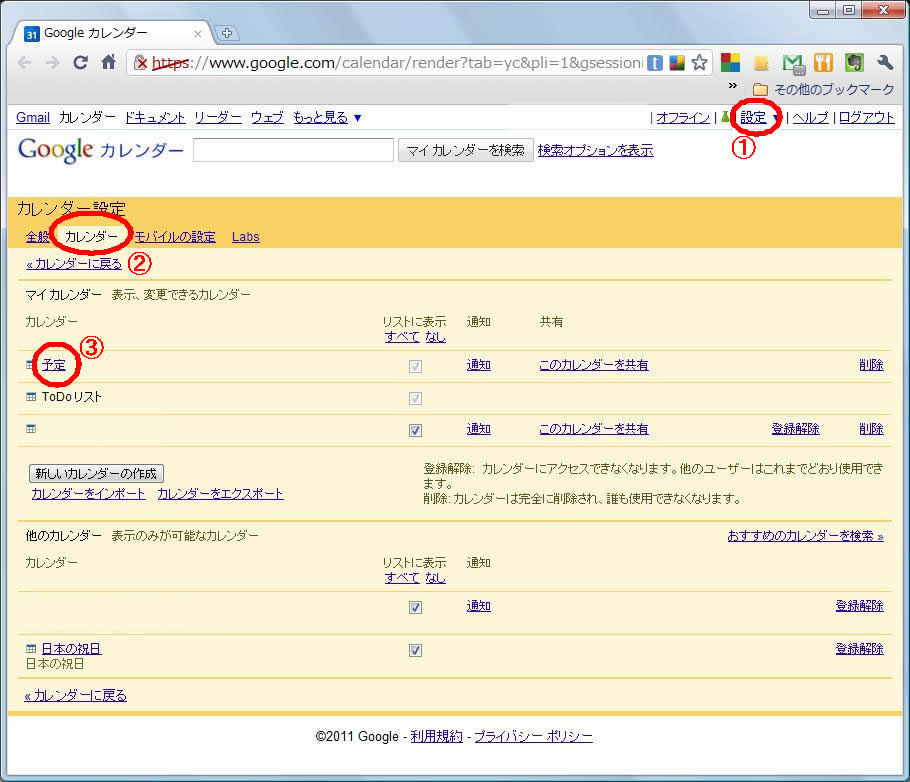Open おすすめのカレンダーを検索 link

(806, 536)
